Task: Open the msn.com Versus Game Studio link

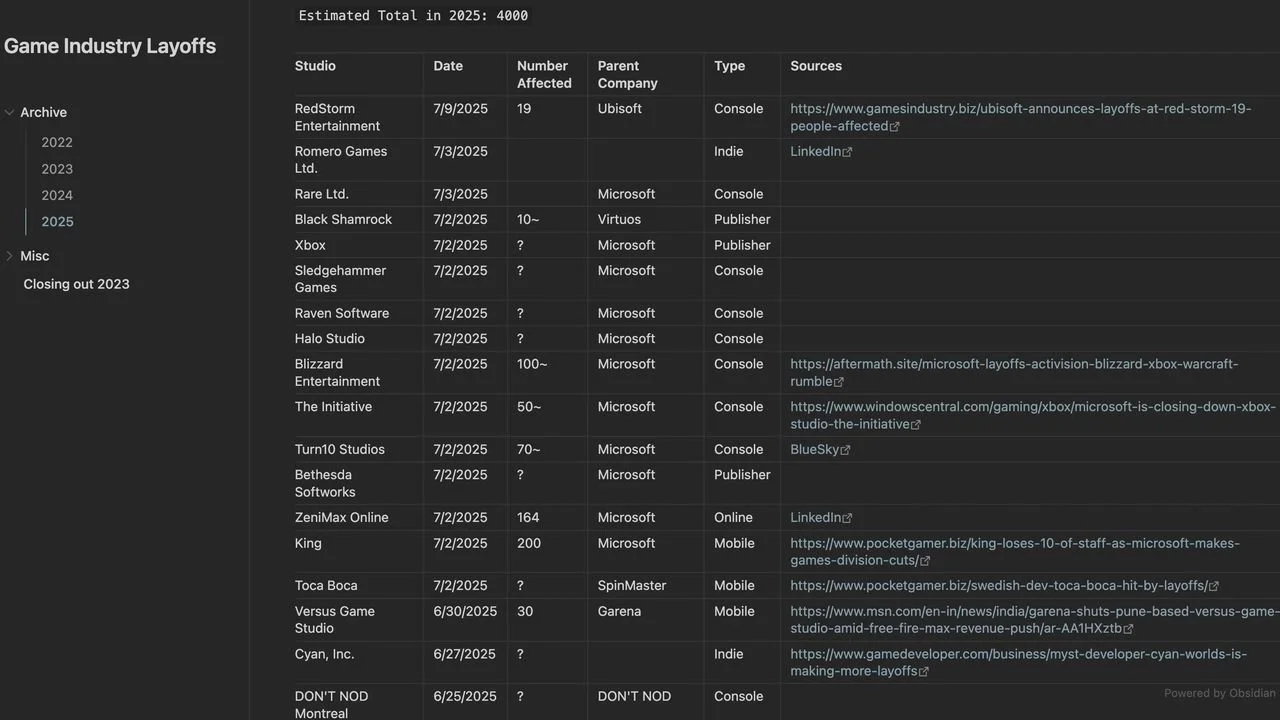Action: coord(1035,620)
